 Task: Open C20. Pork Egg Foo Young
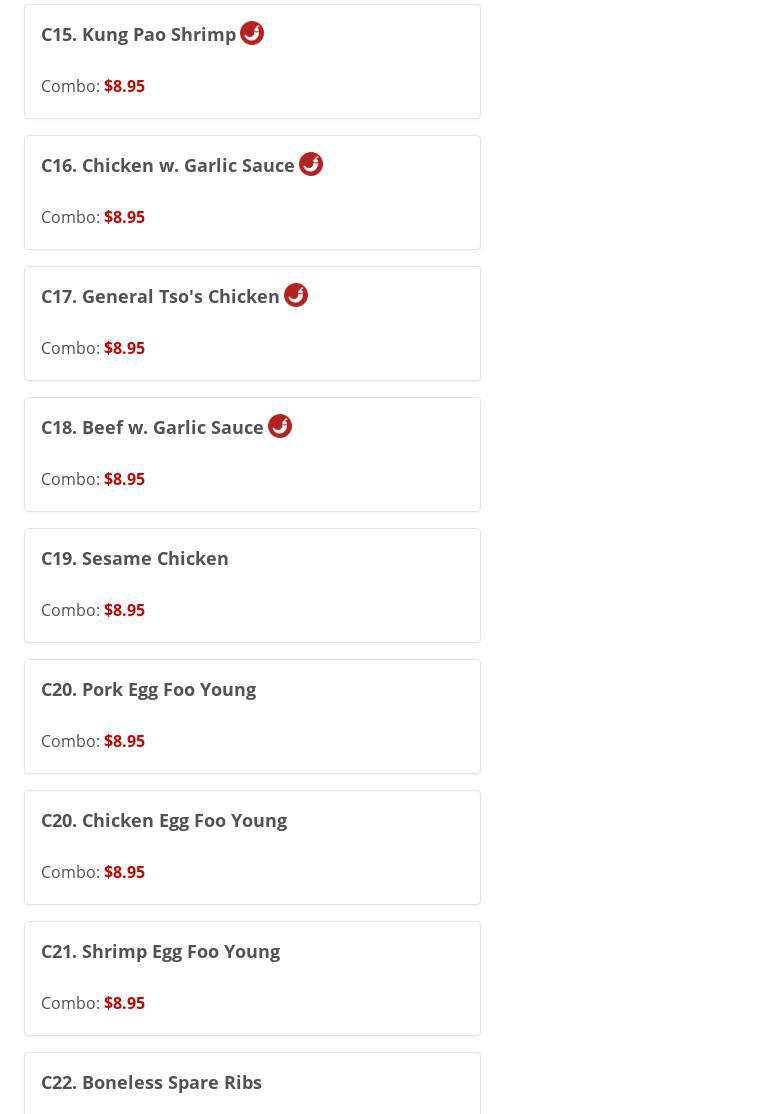pos(148,690)
